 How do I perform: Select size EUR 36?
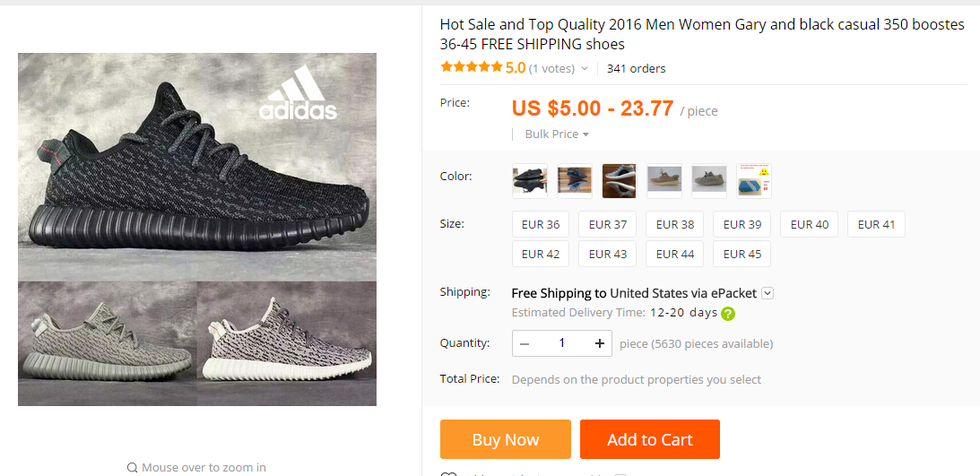(540, 224)
